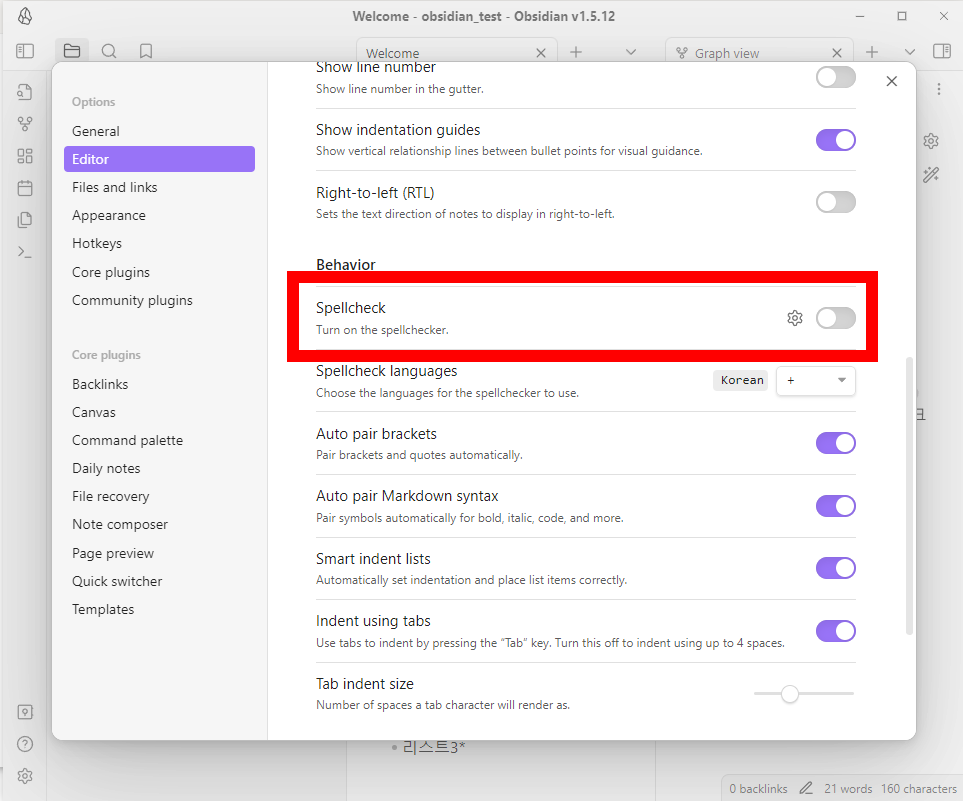Click the 21 words status item
This screenshot has width=963, height=801.
click(848, 789)
